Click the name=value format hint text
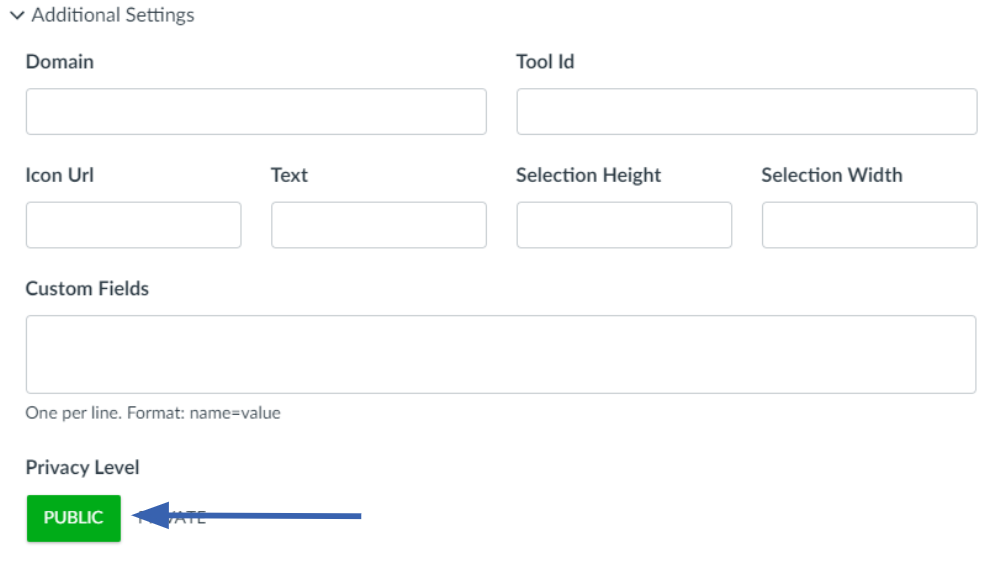 (x=153, y=413)
